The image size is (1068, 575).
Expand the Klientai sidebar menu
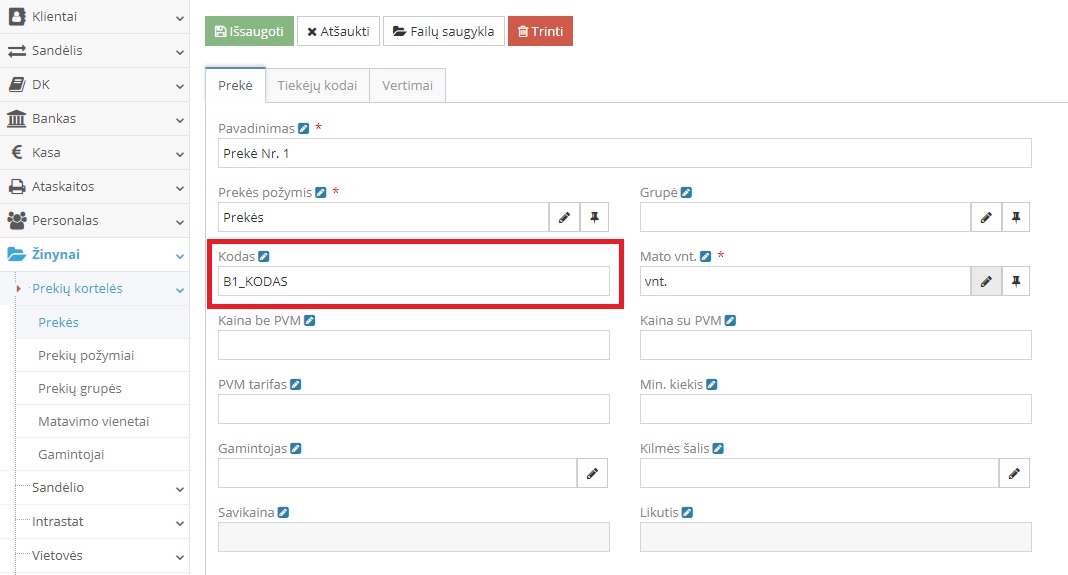[94, 17]
